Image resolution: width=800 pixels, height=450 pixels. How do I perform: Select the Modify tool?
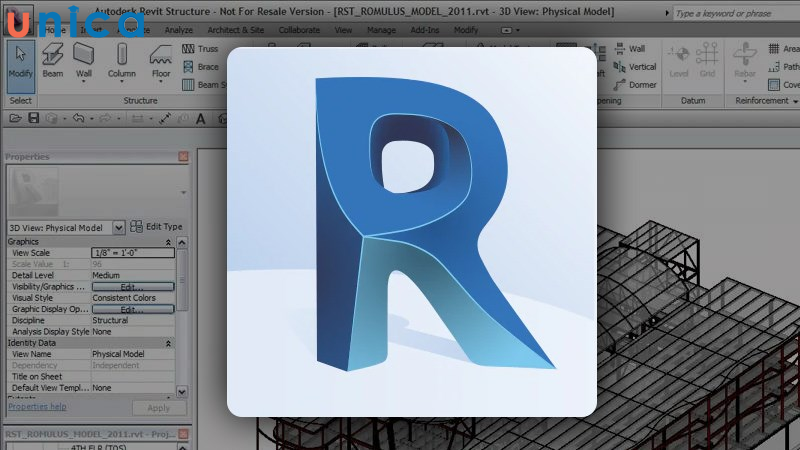(20, 61)
